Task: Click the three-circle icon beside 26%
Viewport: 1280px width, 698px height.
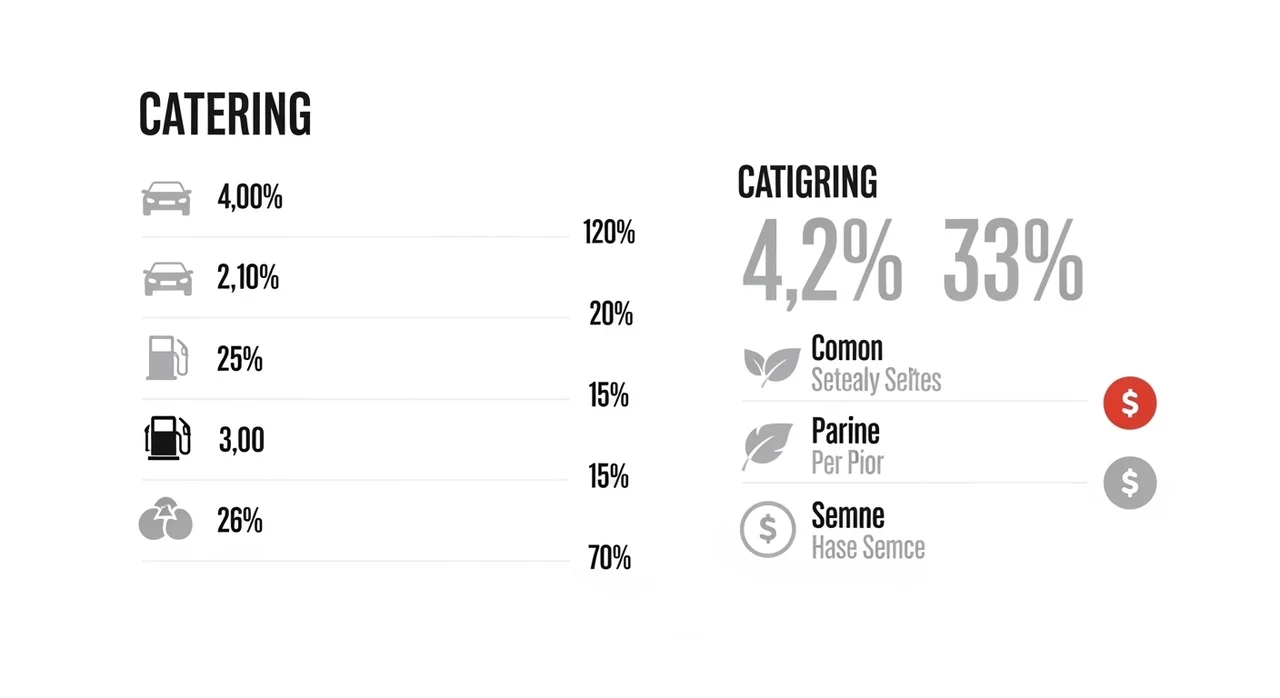Action: click(165, 520)
